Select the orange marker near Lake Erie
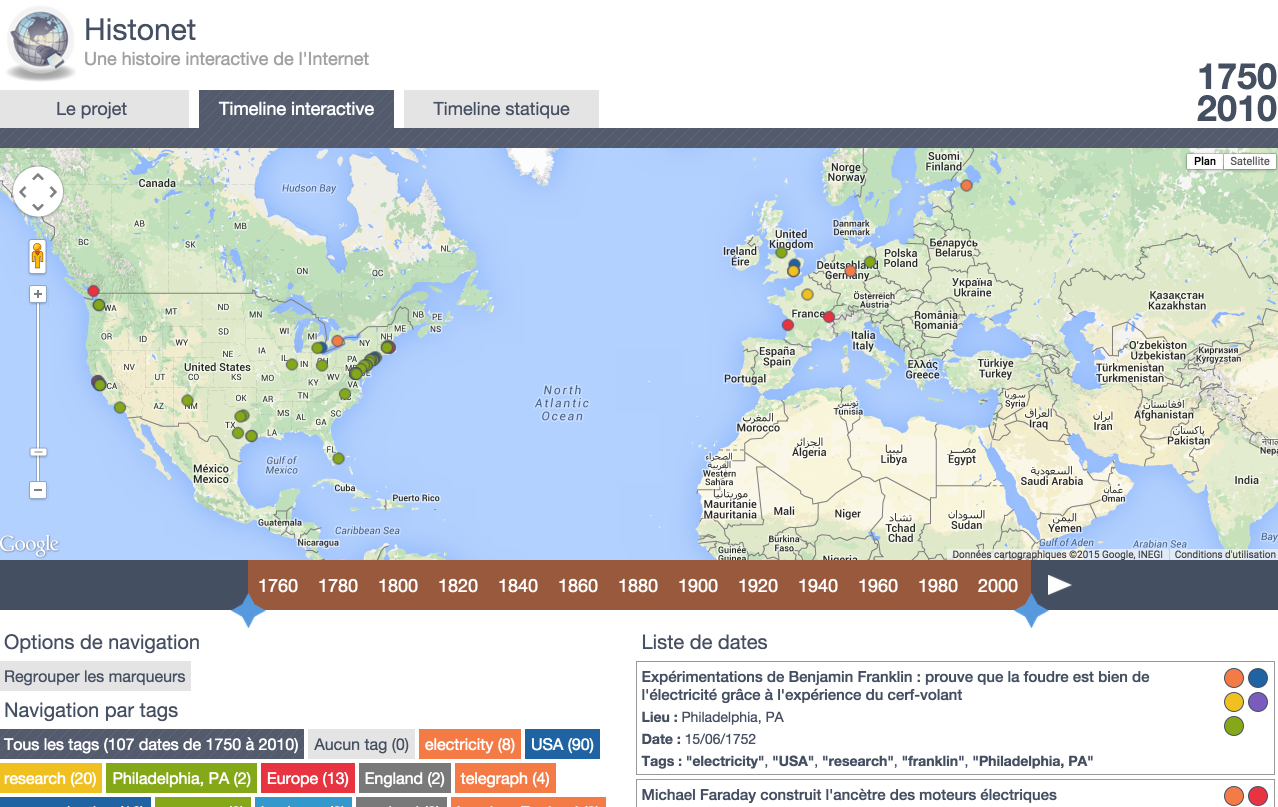Screen dimensions: 1278x807 point(337,341)
